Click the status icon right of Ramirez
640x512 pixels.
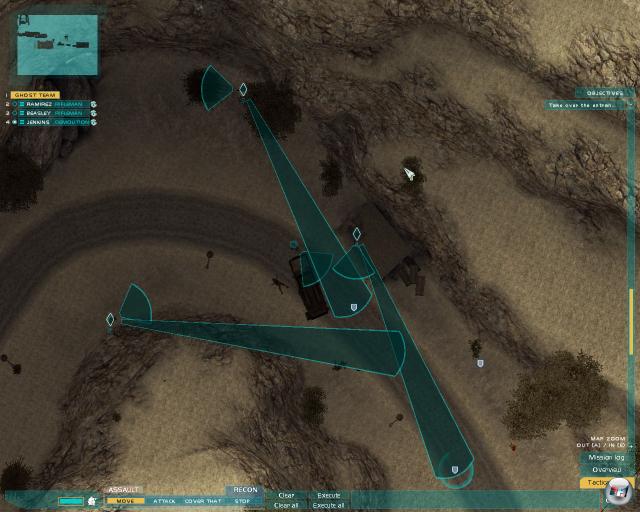pos(93,104)
